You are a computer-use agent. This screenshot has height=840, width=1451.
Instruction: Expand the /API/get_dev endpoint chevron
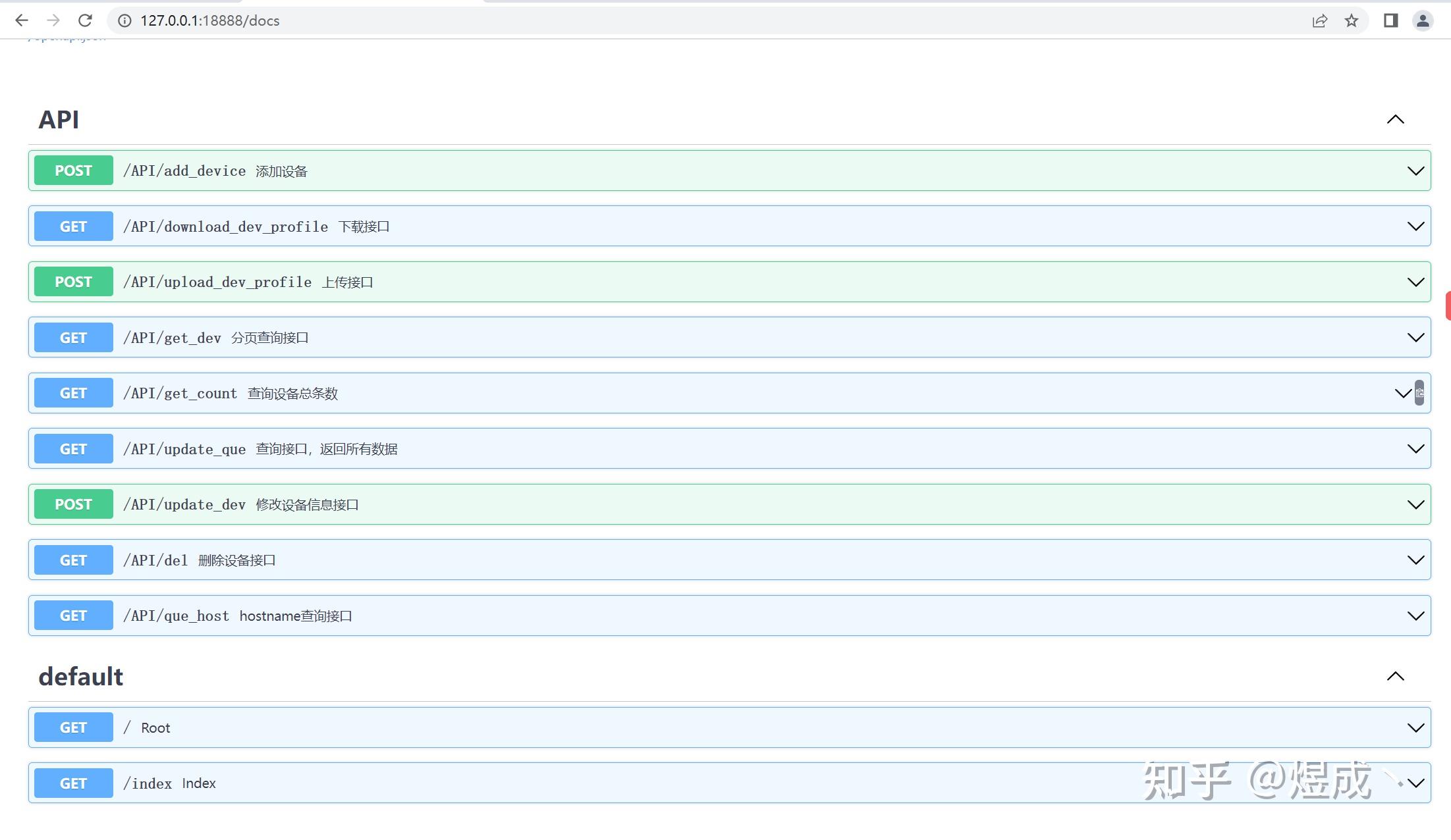click(x=1415, y=338)
